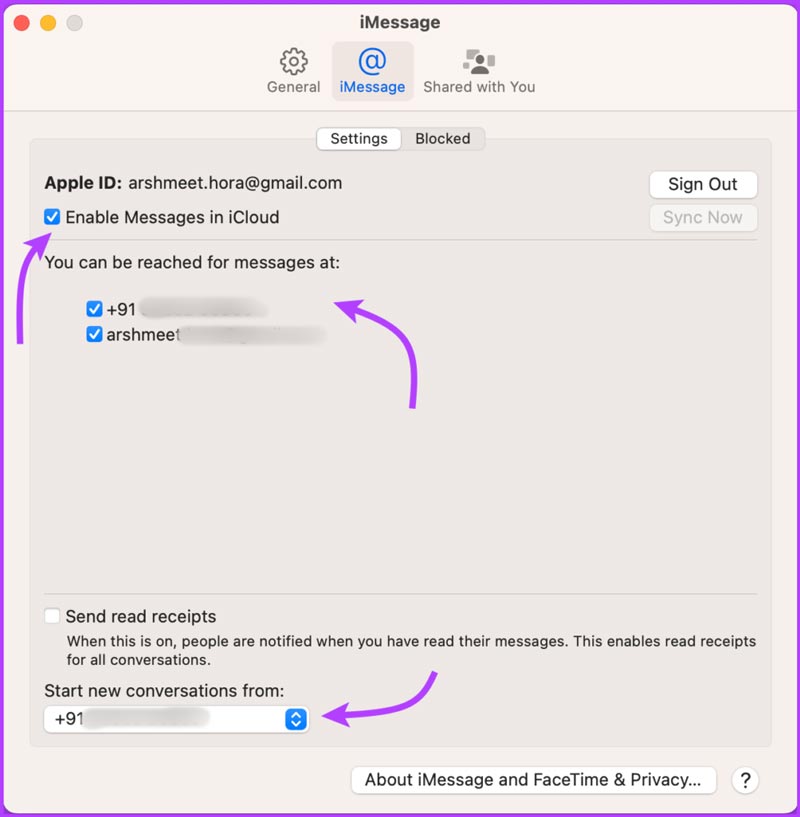The height and width of the screenshot is (817, 800).
Task: Minimize the iMessage window with the yellow button
Action: [x=48, y=23]
